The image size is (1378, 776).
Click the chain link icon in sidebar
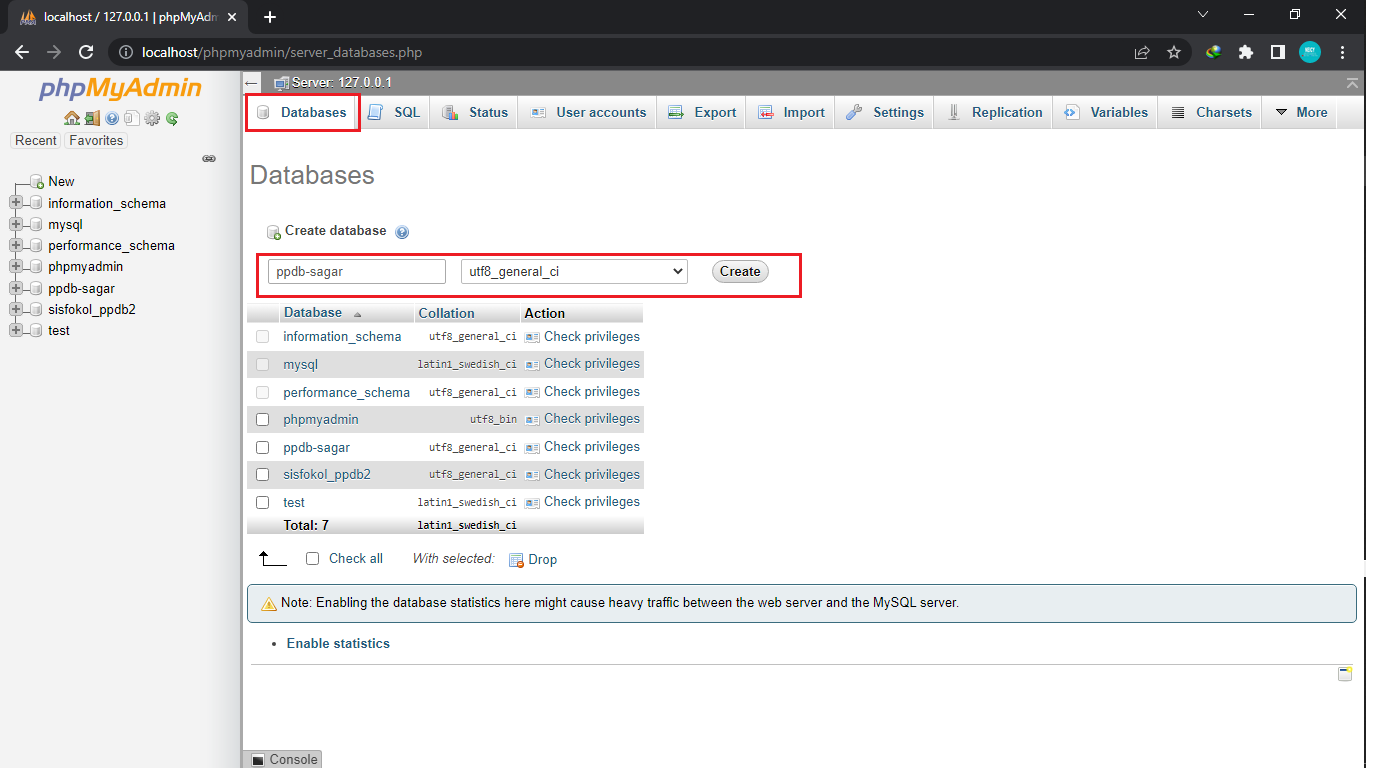pyautogui.click(x=209, y=158)
